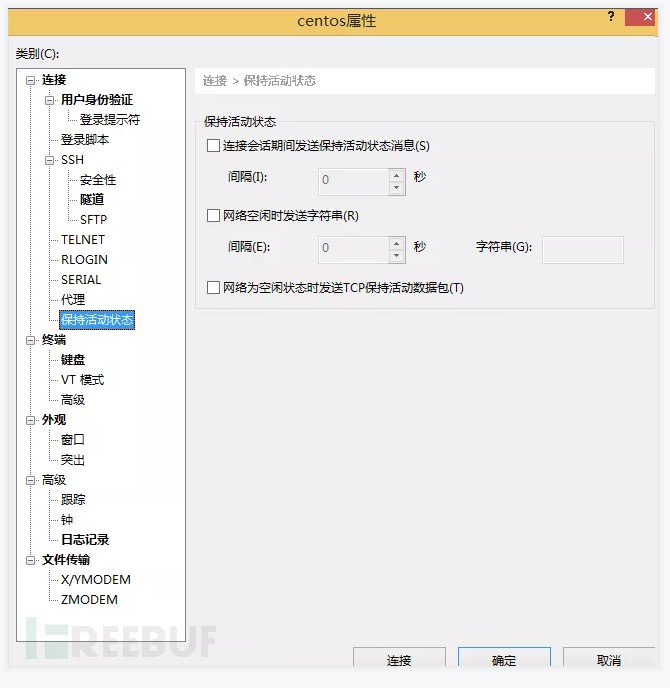
Task: Go to 日志记录 settings
Action: 85,540
